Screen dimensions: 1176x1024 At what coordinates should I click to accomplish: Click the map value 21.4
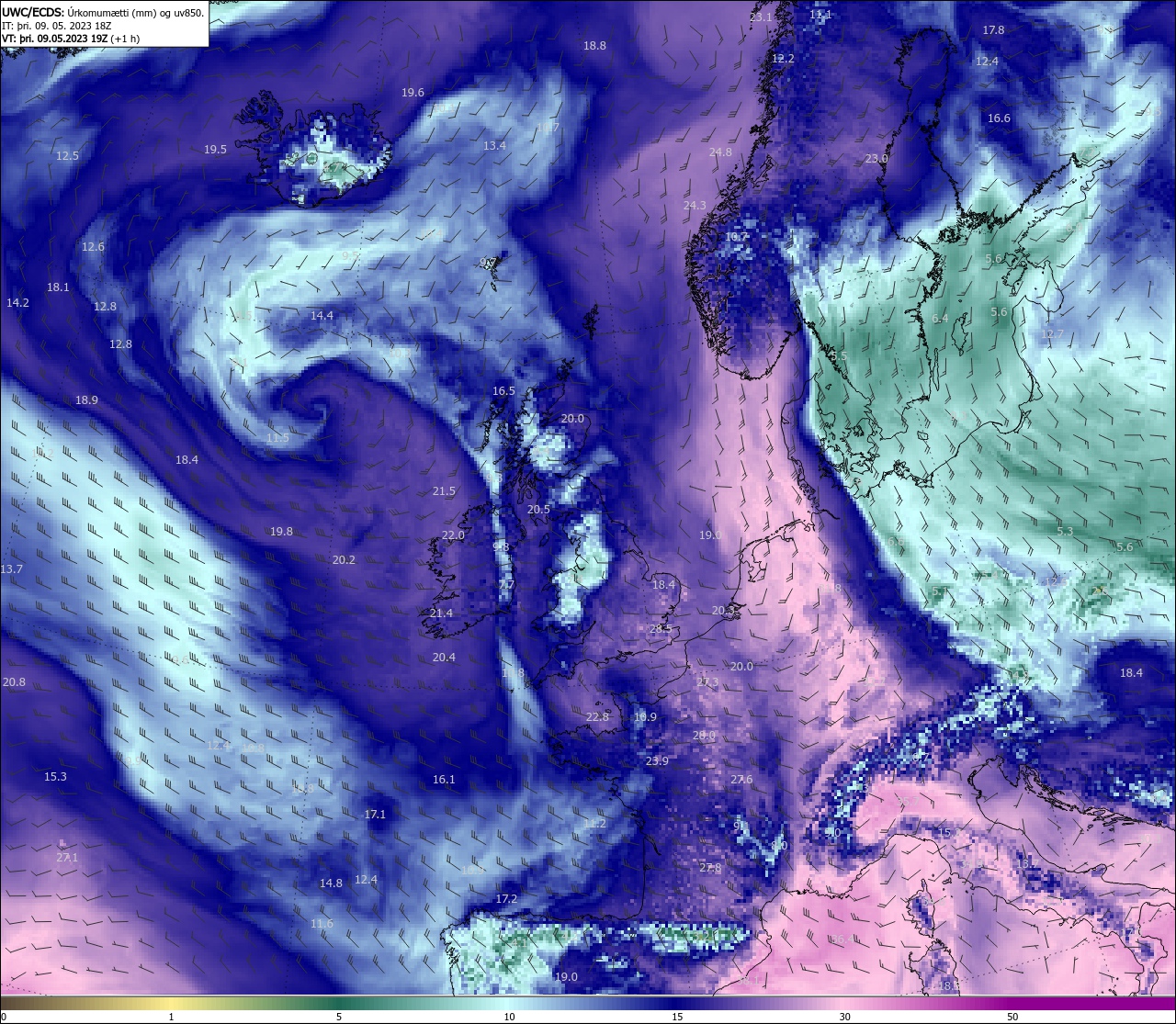pos(441,613)
